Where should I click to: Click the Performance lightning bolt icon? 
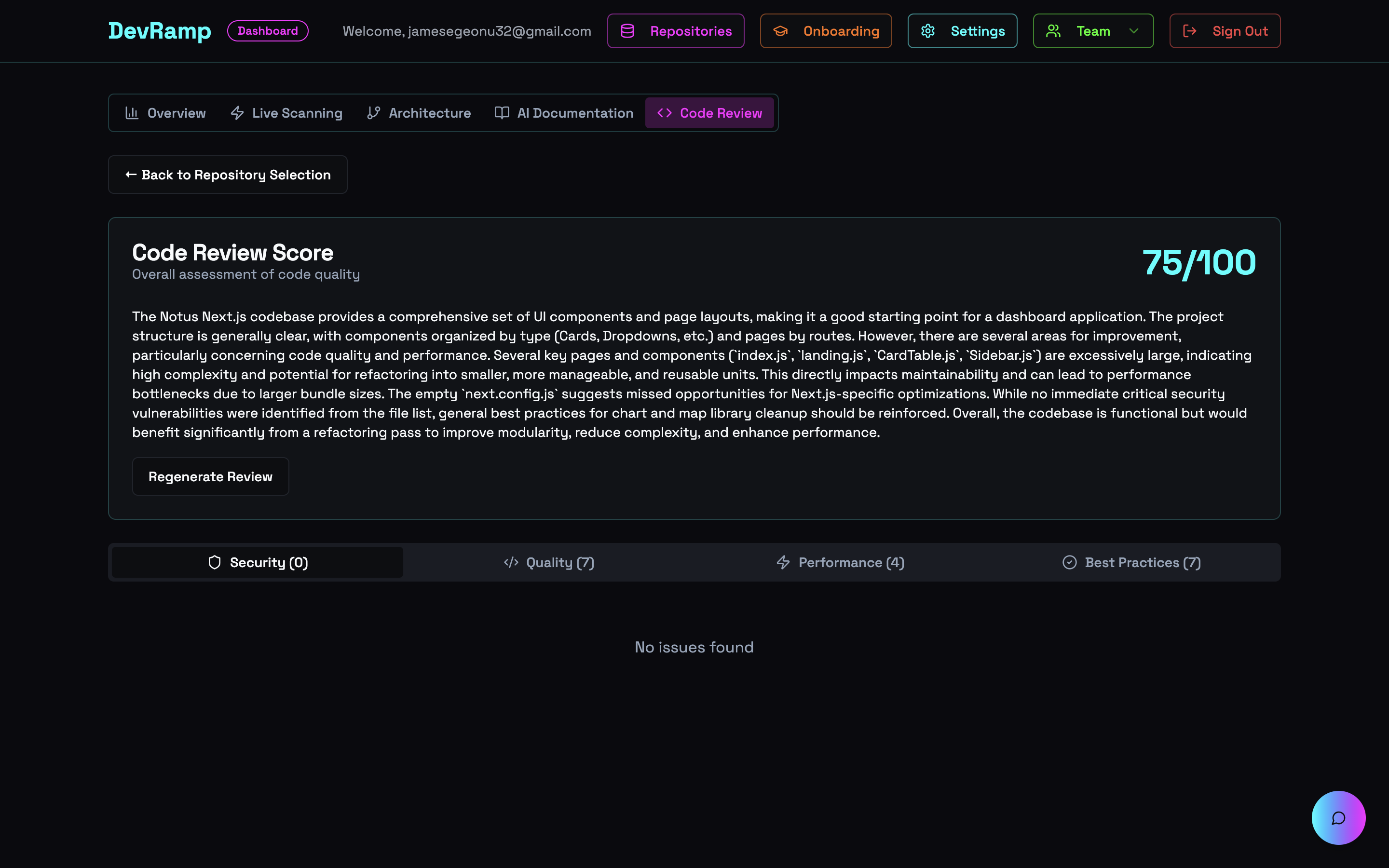783,562
